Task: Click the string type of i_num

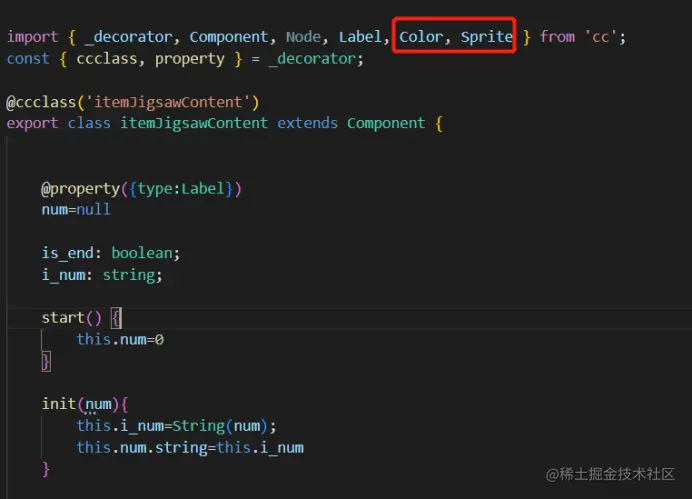Action: pyautogui.click(x=130, y=274)
